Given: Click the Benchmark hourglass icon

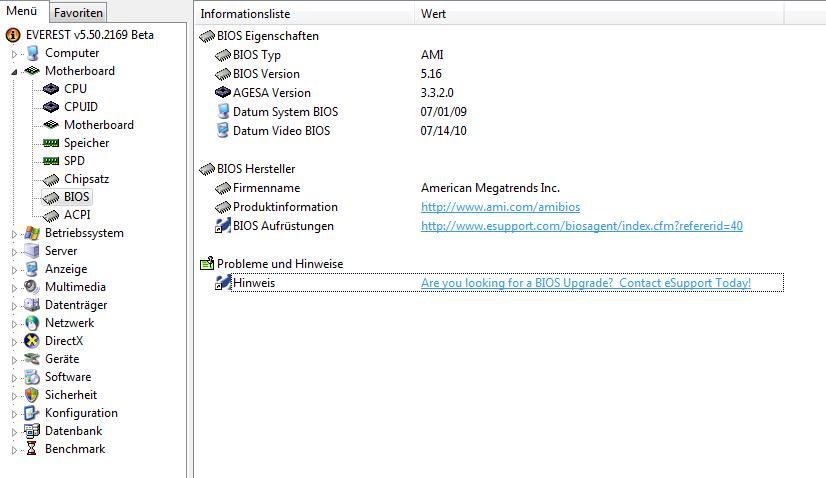Looking at the screenshot, I should [32, 449].
